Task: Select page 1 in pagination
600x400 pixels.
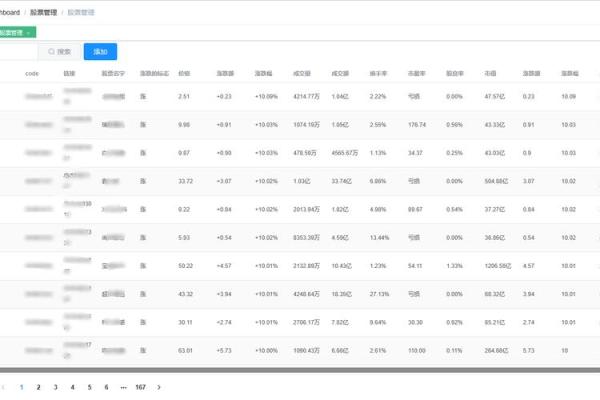Action: [x=21, y=387]
